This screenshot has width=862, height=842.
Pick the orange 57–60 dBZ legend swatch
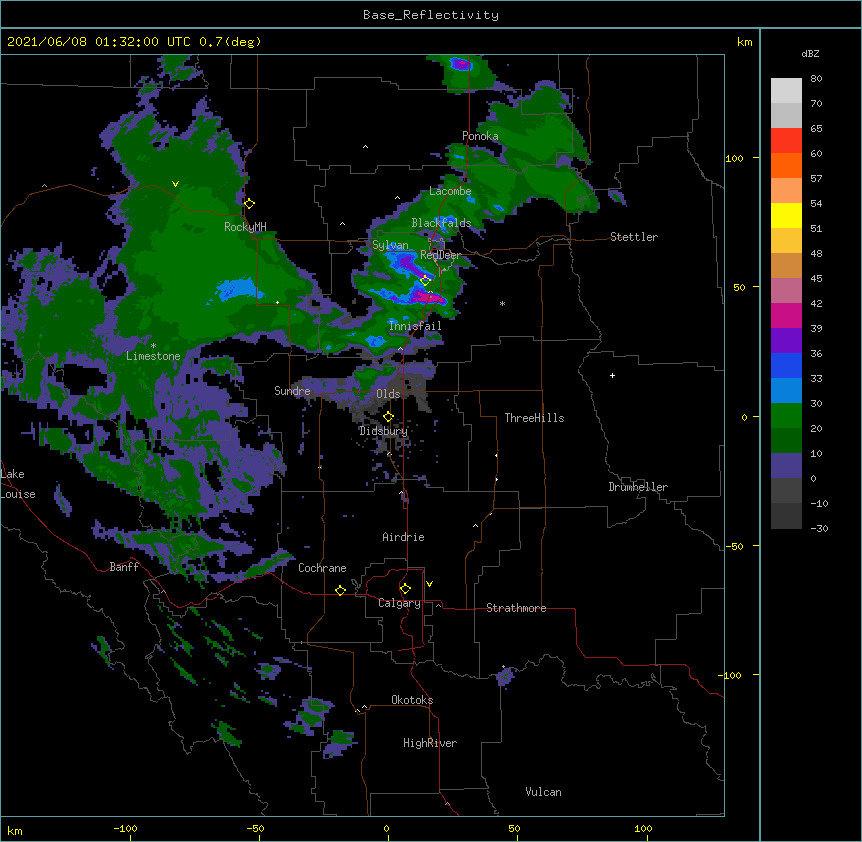[786, 165]
